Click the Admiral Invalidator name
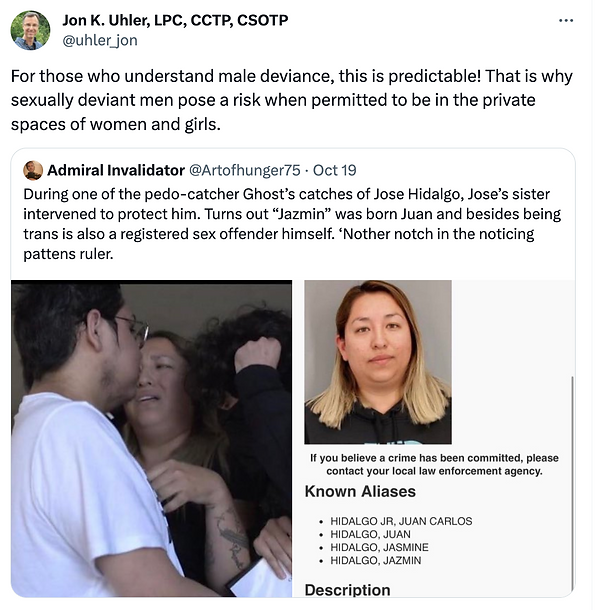This screenshot has width=600, height=610. 116,170
